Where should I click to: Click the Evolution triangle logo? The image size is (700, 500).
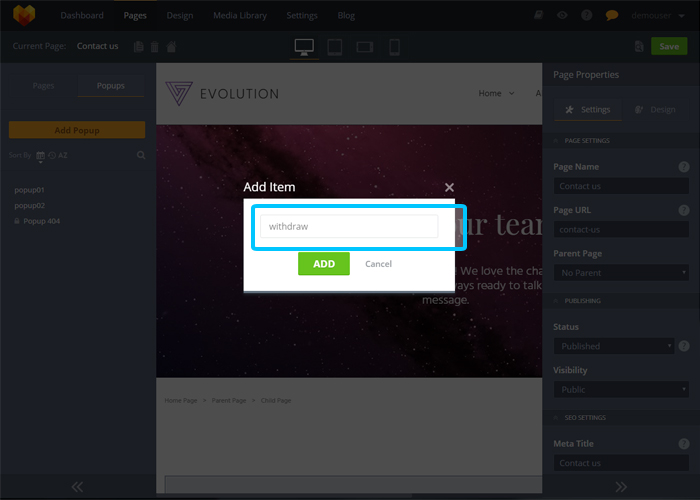[x=179, y=93]
